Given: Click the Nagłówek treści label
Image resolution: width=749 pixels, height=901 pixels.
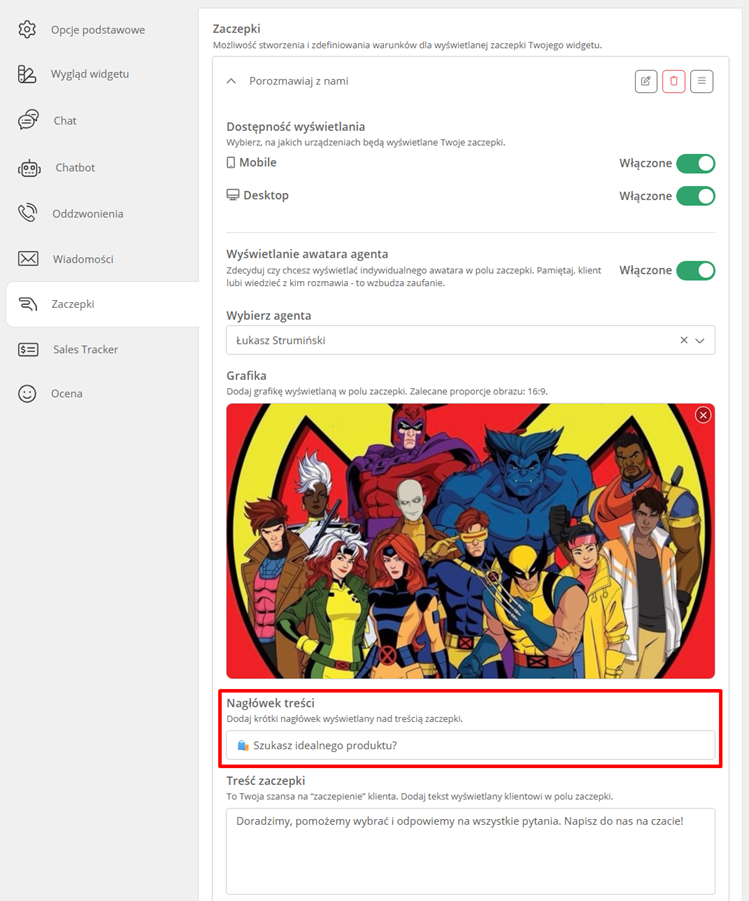Looking at the screenshot, I should (270, 703).
